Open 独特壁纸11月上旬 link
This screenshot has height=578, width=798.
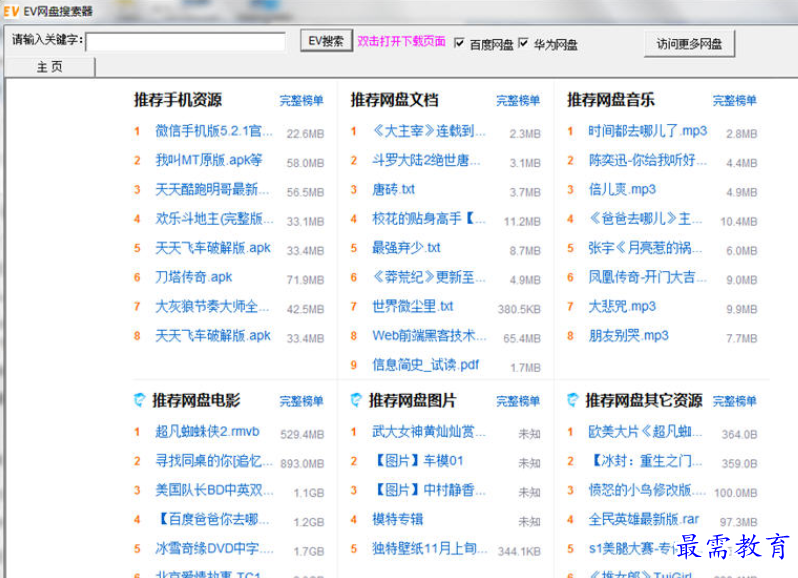[430, 548]
